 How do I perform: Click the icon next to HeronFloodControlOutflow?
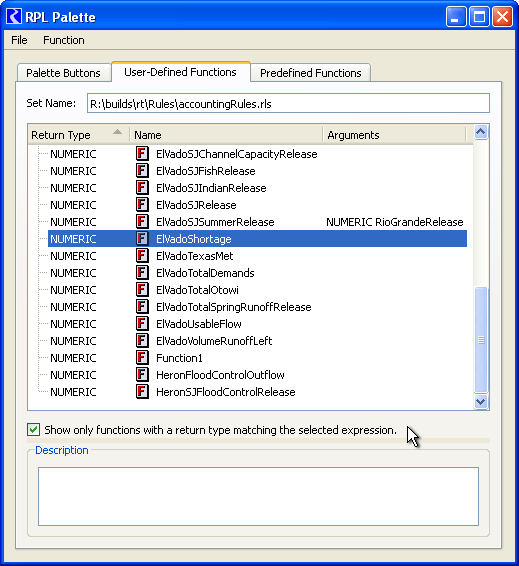pos(142,375)
